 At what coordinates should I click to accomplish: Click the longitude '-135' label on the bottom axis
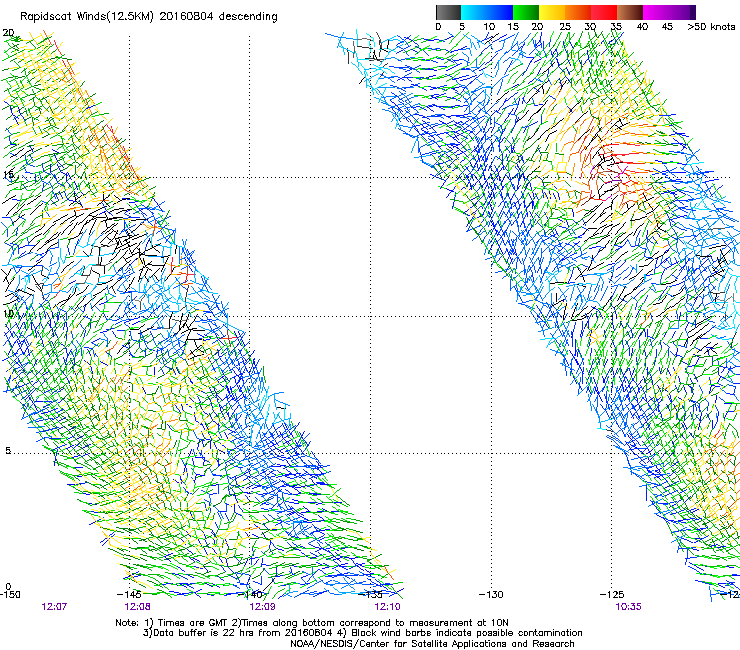[x=370, y=594]
